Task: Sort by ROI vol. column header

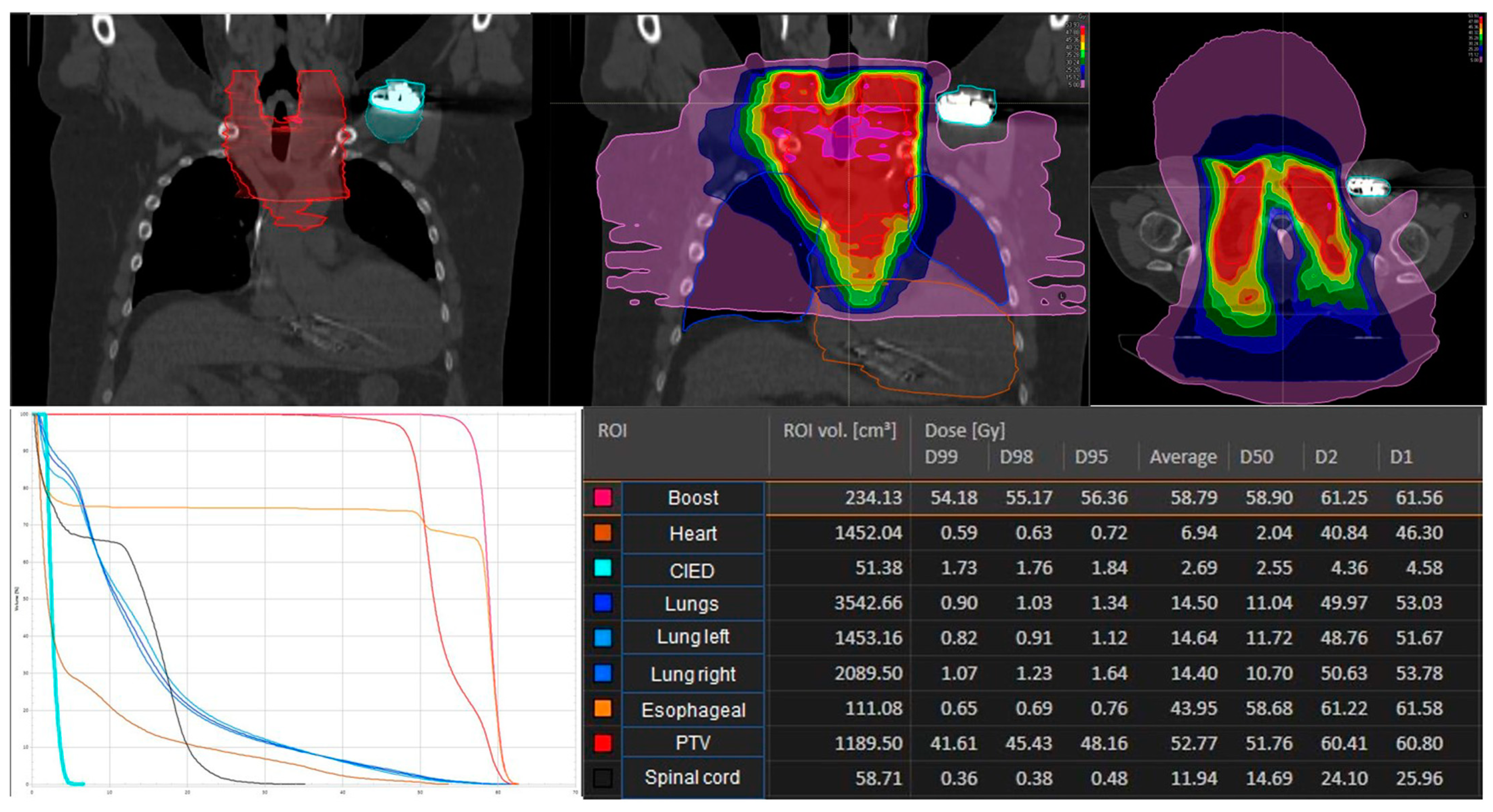Action: [839, 431]
